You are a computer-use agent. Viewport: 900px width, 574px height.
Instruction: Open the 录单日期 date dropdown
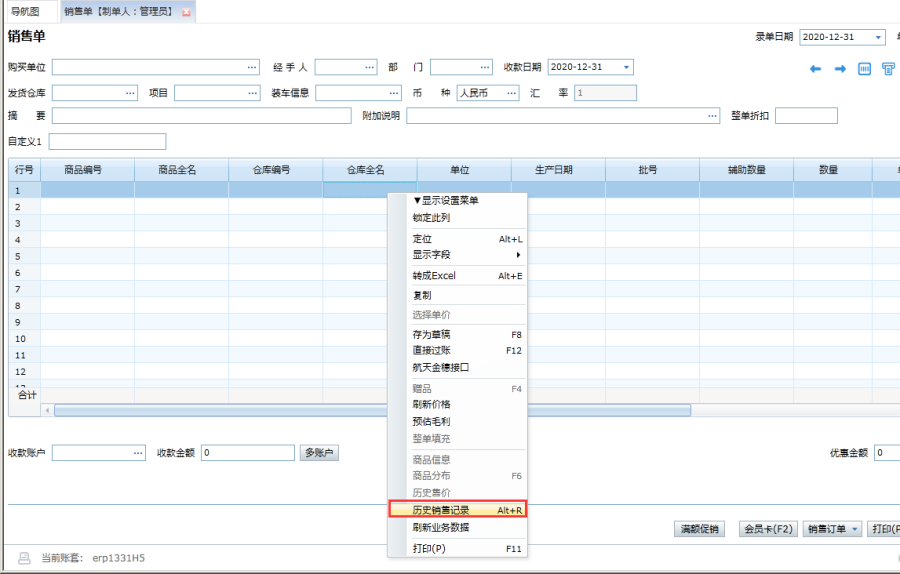pos(879,37)
